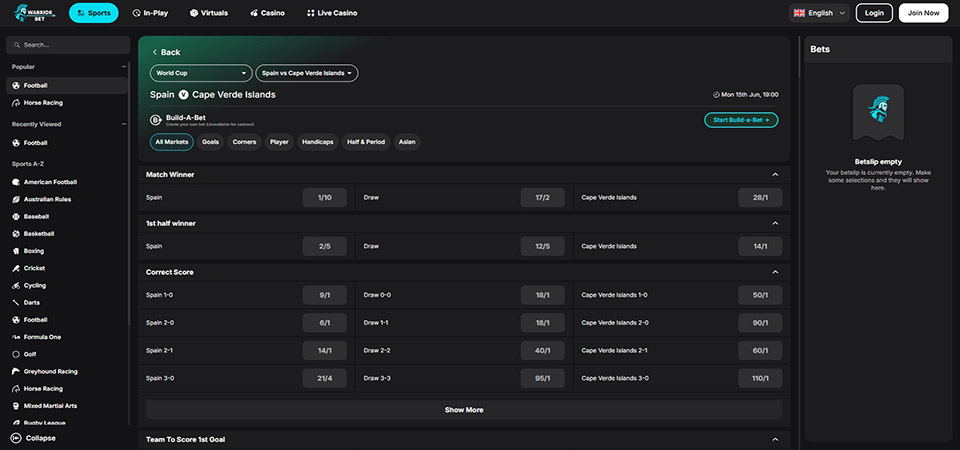The width and height of the screenshot is (960, 450).
Task: Click Football icon under Recently Viewed
Action: 16,143
